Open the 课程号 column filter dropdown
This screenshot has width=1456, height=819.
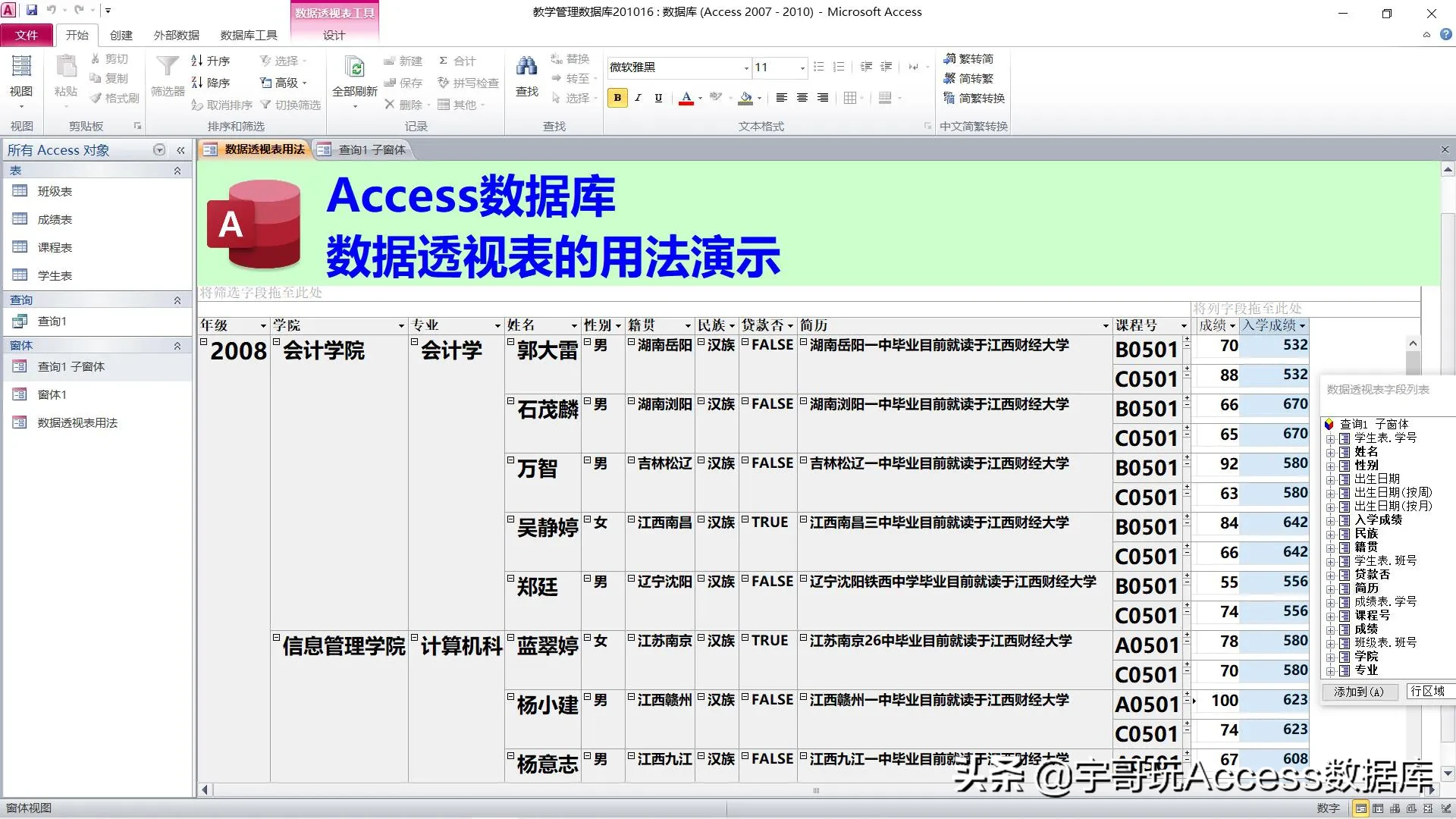tap(1184, 326)
